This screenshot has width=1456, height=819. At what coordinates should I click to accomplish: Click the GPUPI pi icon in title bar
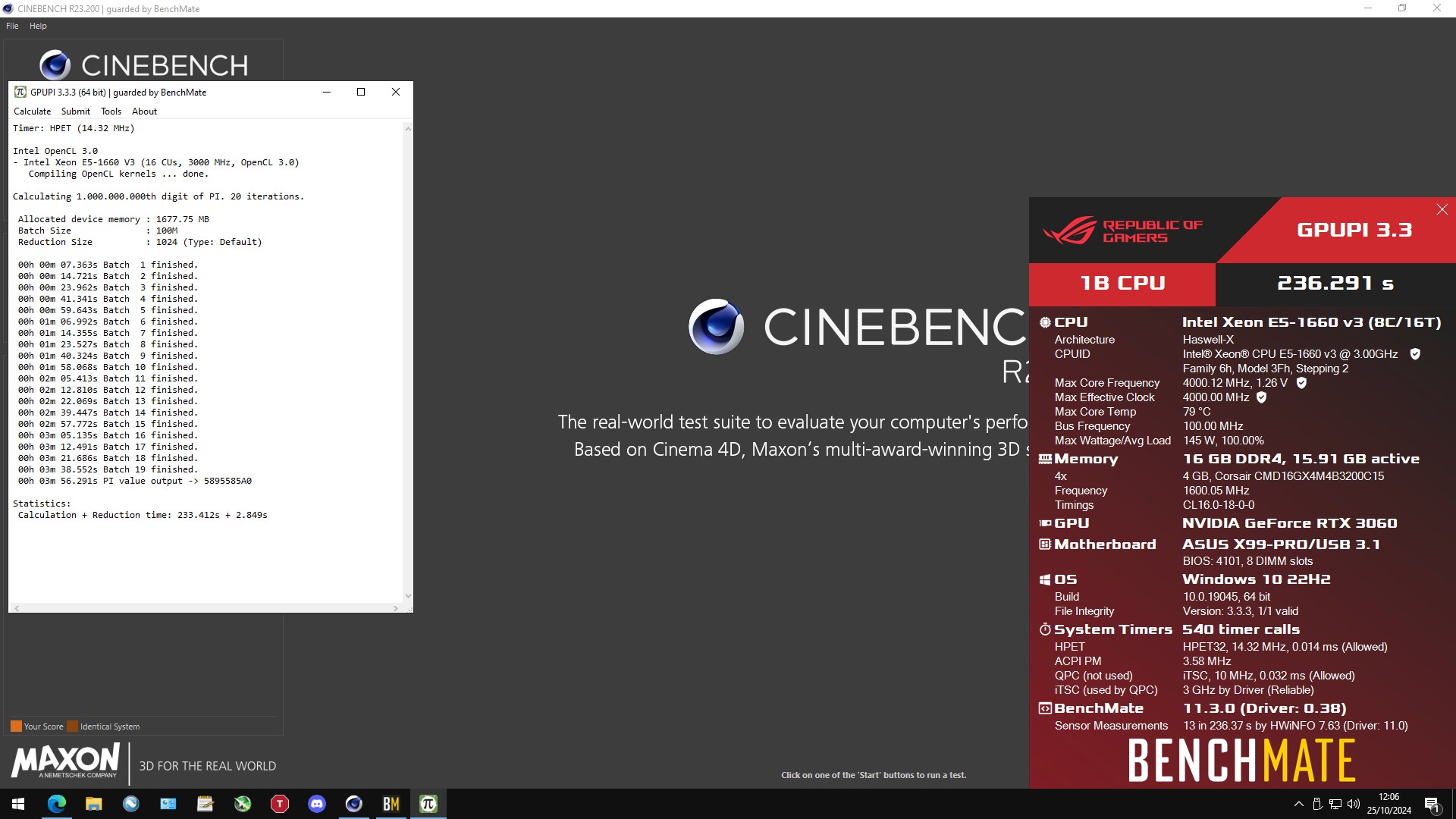coord(20,93)
